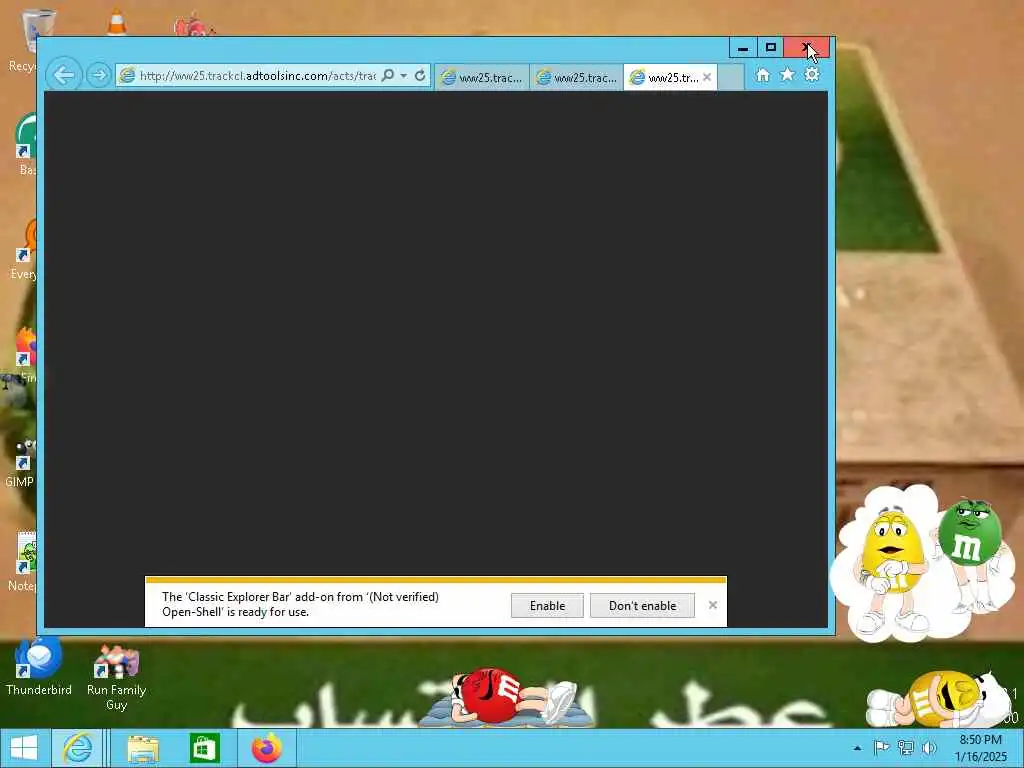Enable the Classic Explorer Bar add-on
Image resolution: width=1024 pixels, height=768 pixels.
click(x=547, y=605)
